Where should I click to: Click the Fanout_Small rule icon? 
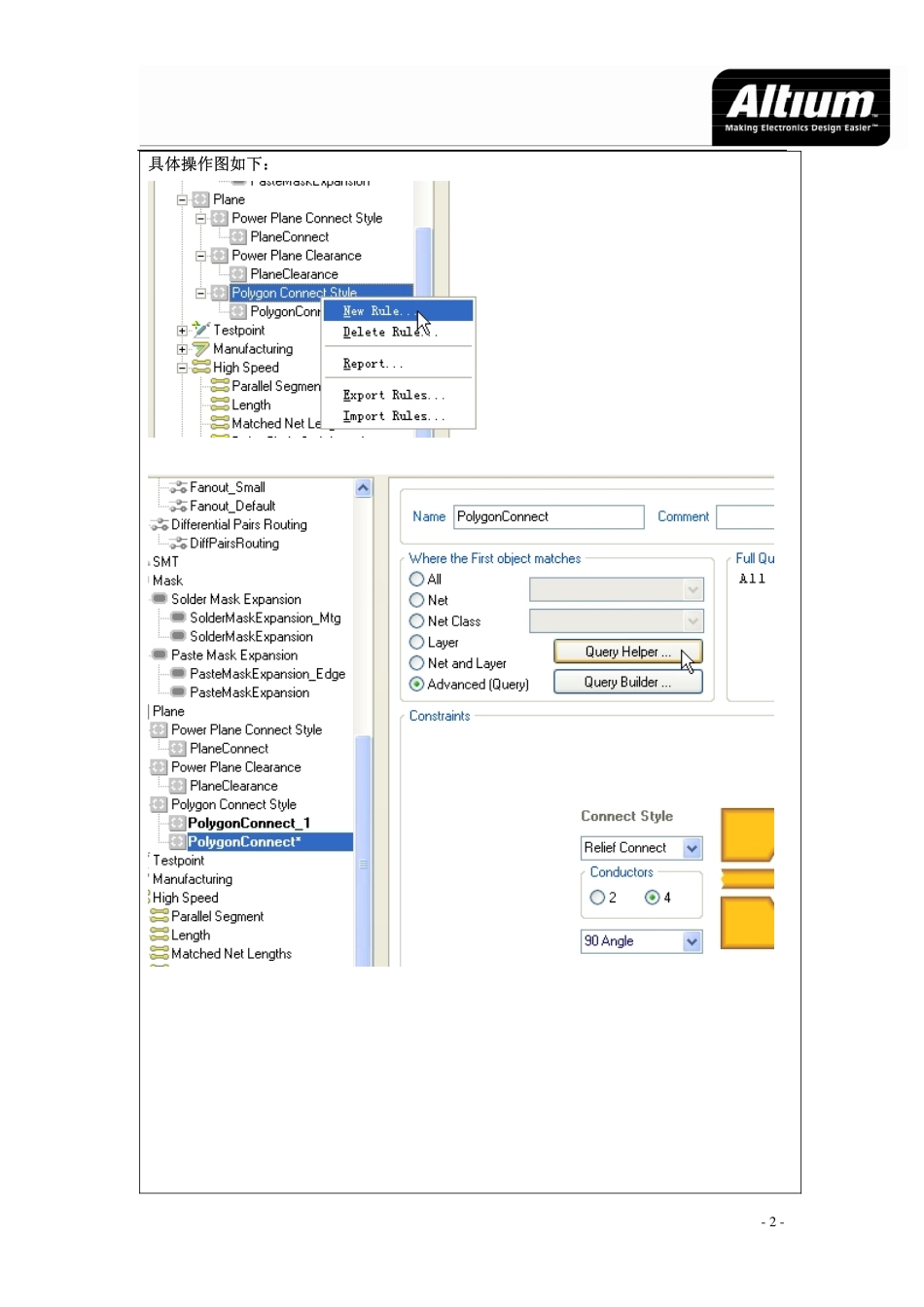[178, 487]
